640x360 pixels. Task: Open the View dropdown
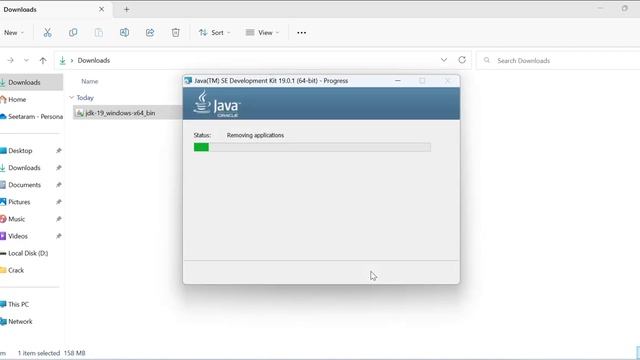262,33
